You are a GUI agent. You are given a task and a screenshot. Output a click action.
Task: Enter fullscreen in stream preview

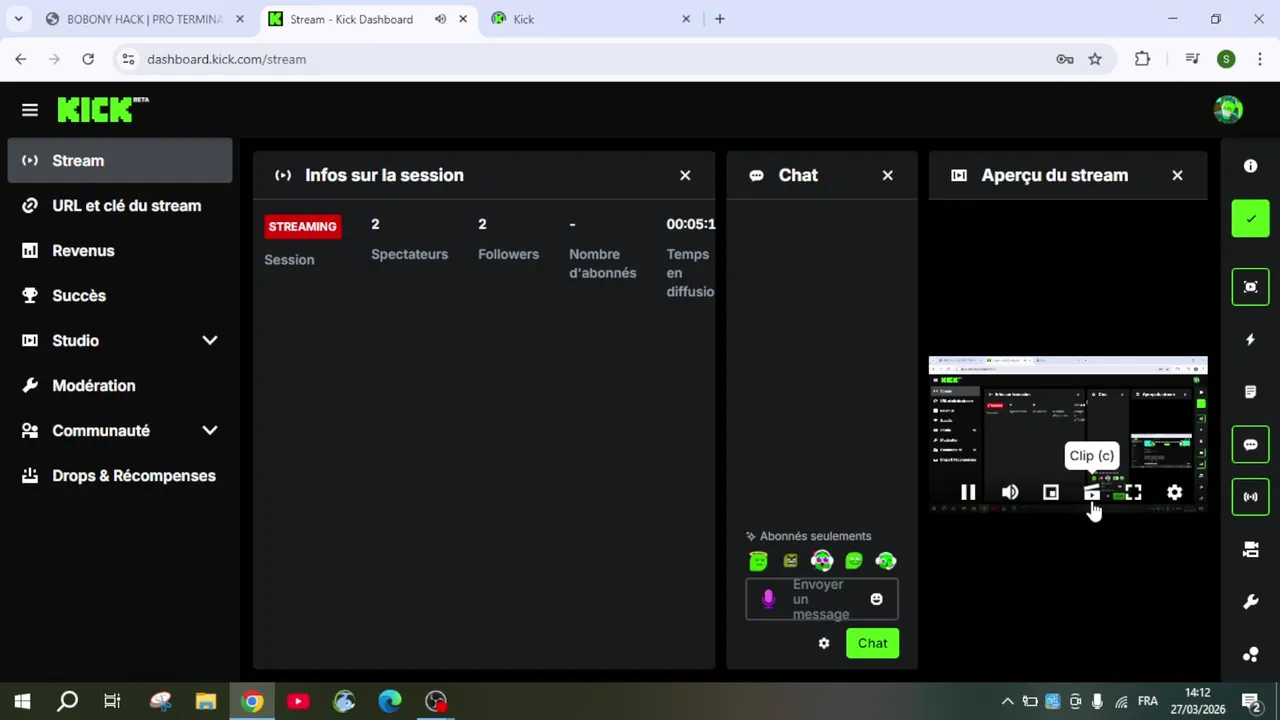tap(1133, 492)
